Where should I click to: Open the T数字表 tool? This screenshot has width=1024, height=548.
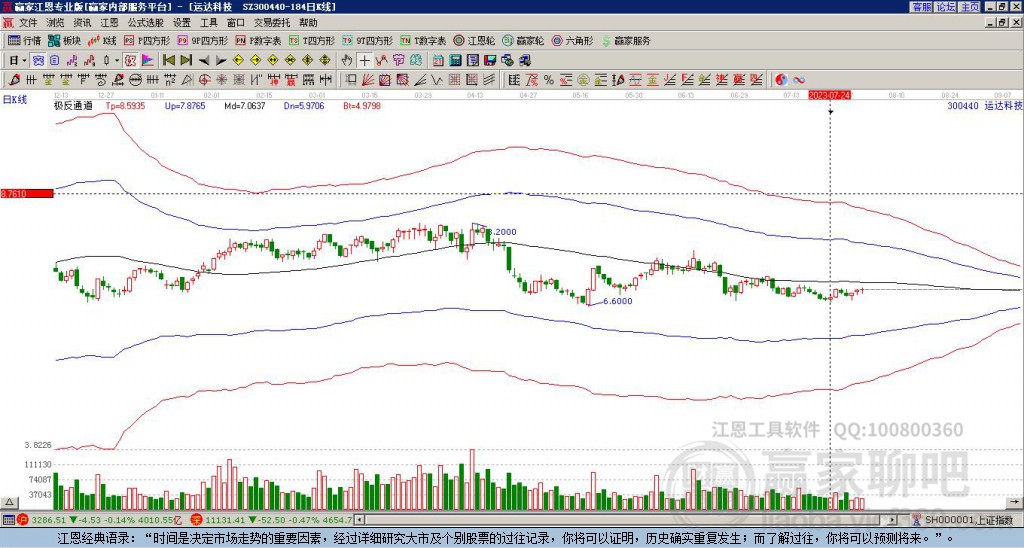tap(423, 40)
